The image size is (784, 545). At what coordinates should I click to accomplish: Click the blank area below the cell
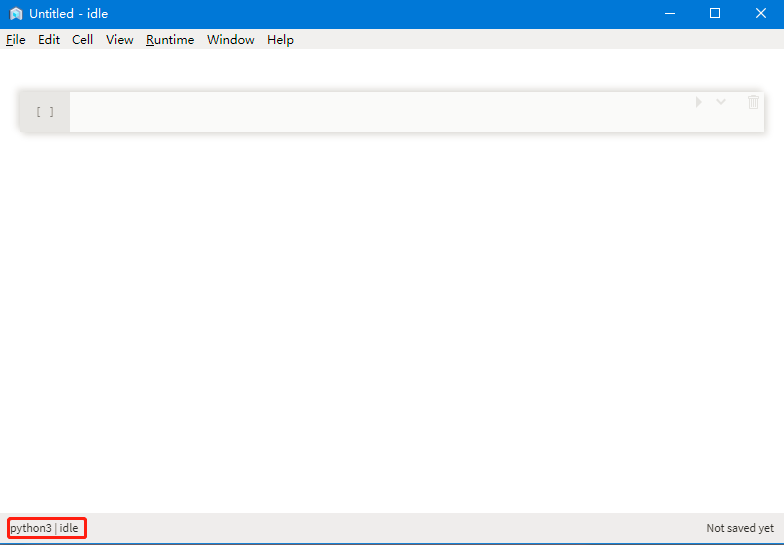pyautogui.click(x=390, y=320)
